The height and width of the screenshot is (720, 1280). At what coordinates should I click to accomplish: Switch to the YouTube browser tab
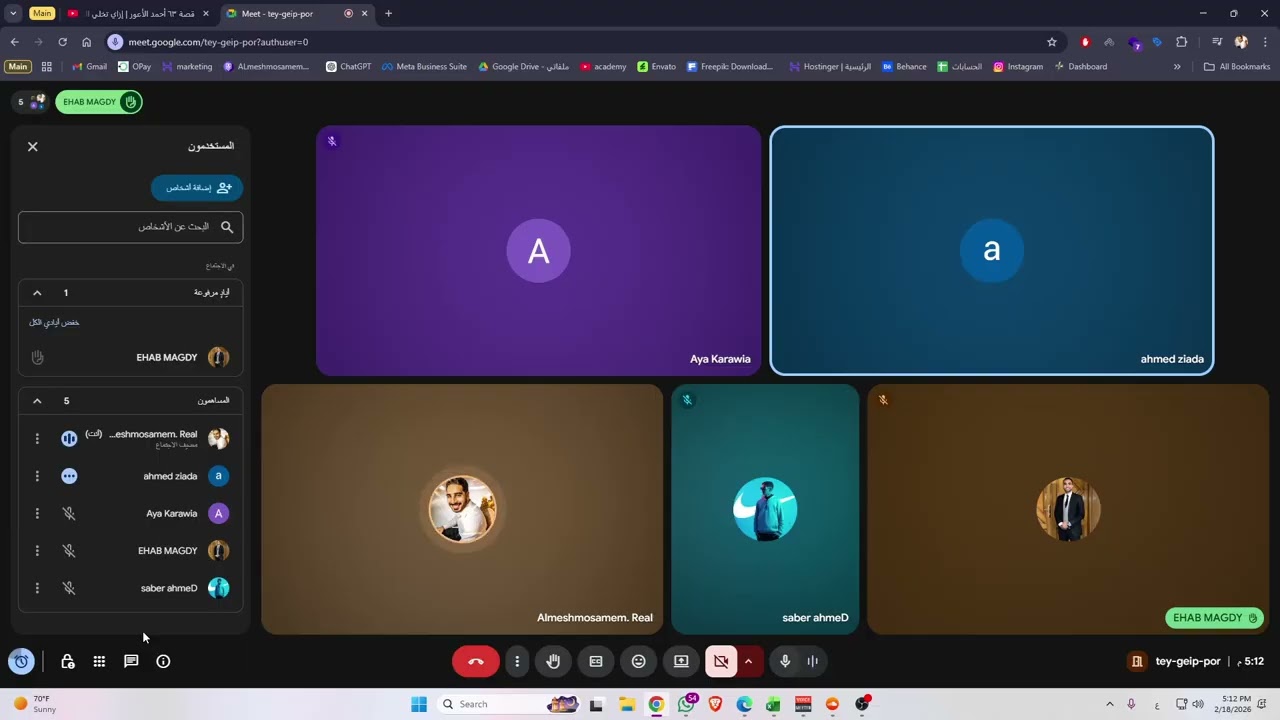pyautogui.click(x=137, y=14)
